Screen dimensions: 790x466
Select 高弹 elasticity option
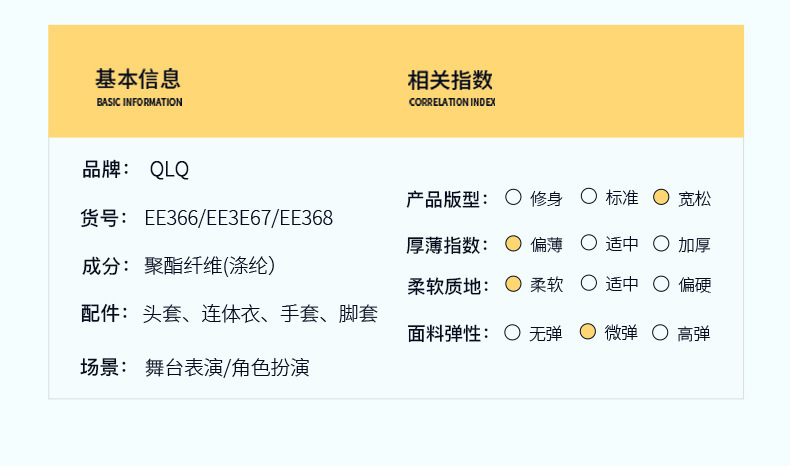pos(661,332)
